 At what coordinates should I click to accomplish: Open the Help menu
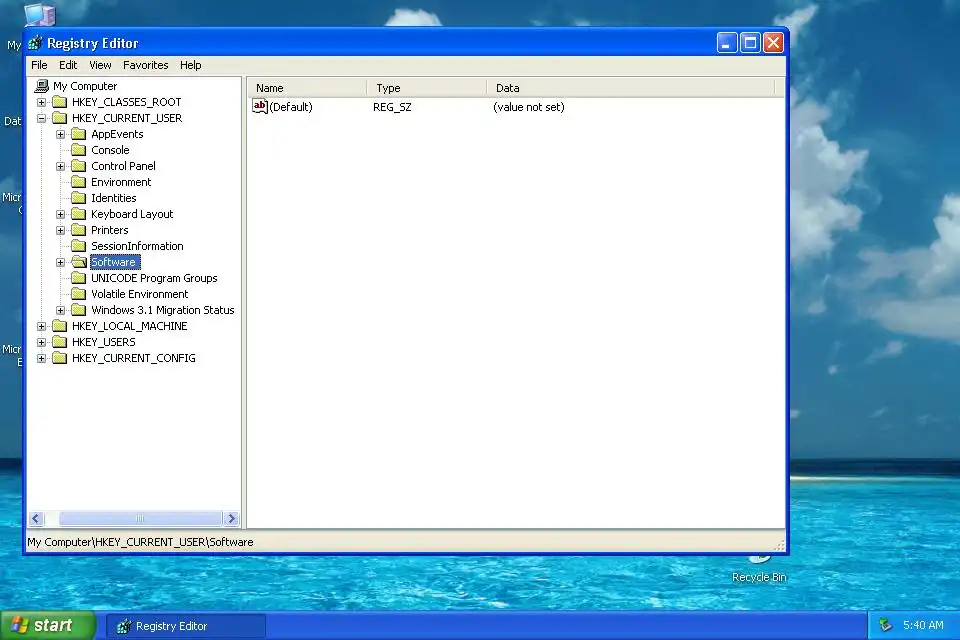click(190, 65)
